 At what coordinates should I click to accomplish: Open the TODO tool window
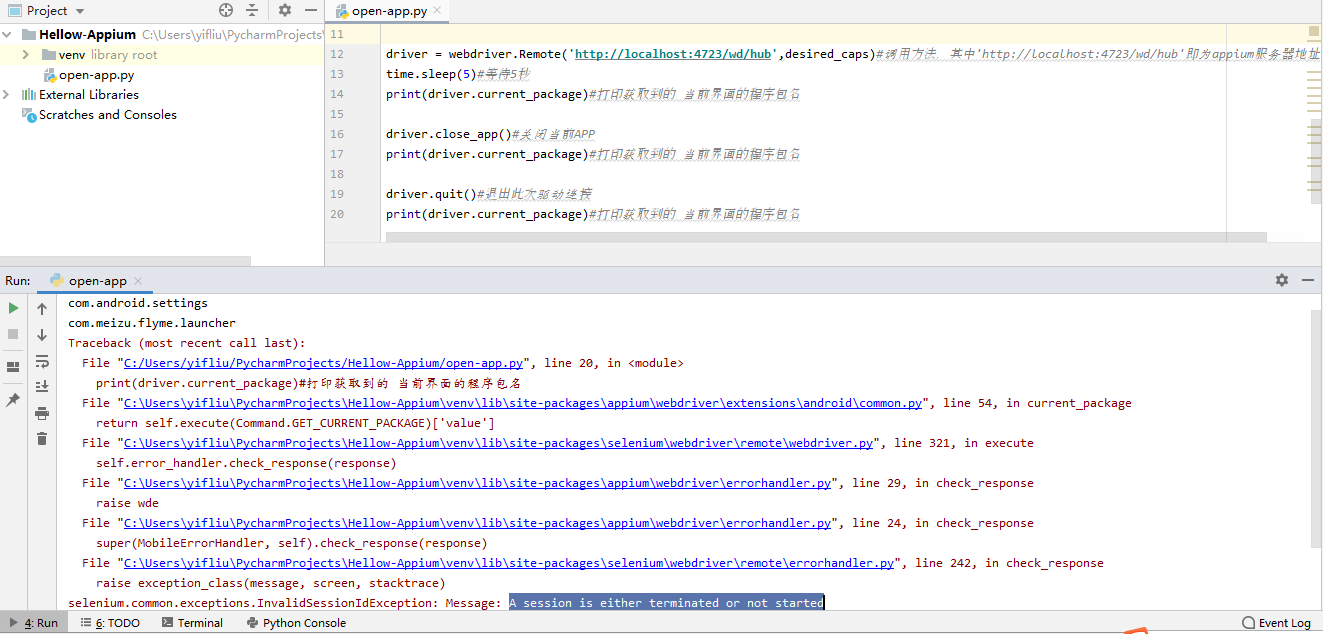[x=113, y=622]
